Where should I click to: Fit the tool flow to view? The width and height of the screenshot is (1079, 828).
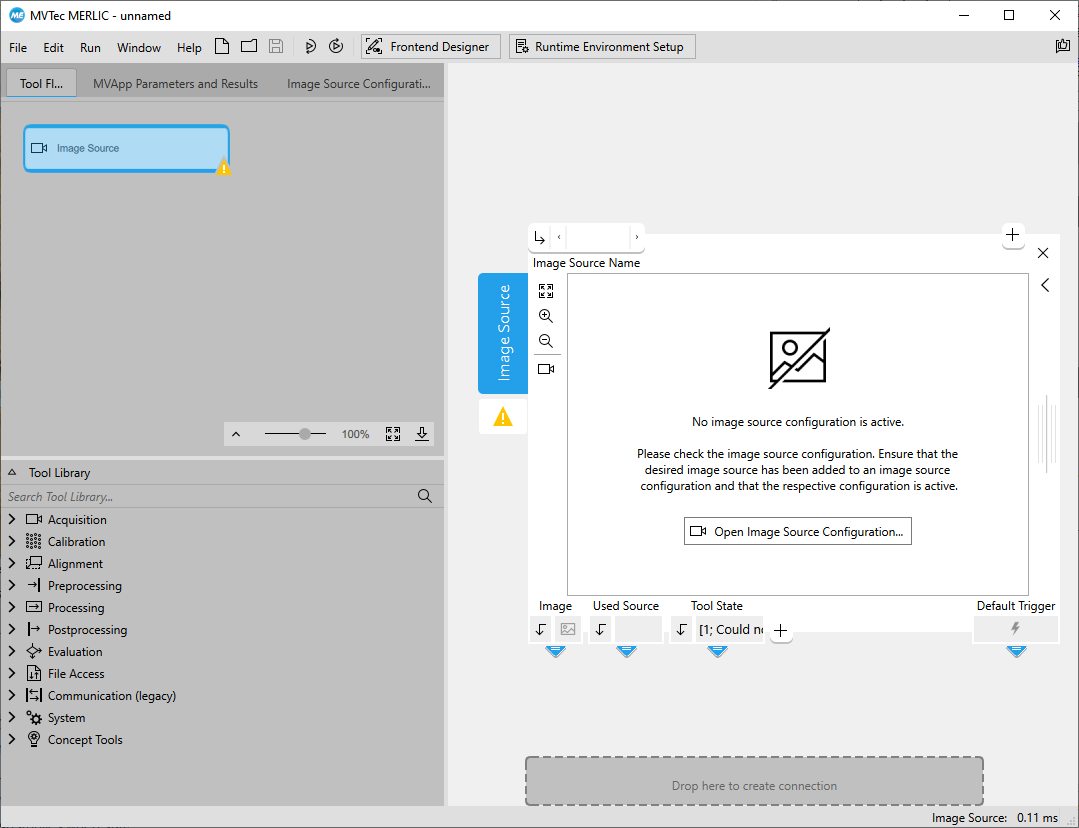[393, 434]
